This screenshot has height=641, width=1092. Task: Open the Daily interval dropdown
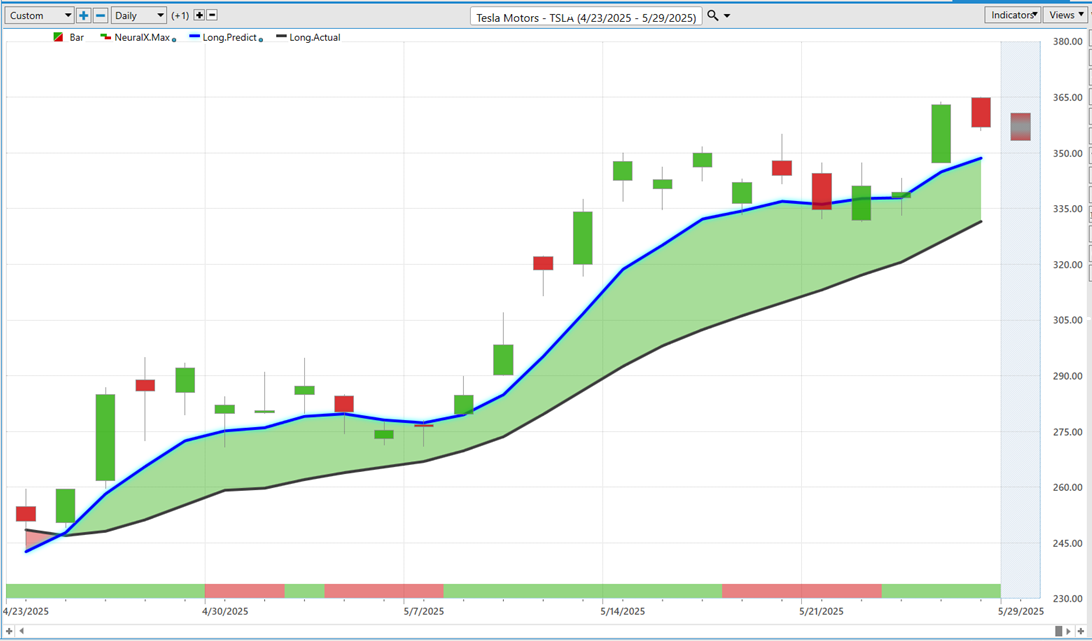click(139, 15)
